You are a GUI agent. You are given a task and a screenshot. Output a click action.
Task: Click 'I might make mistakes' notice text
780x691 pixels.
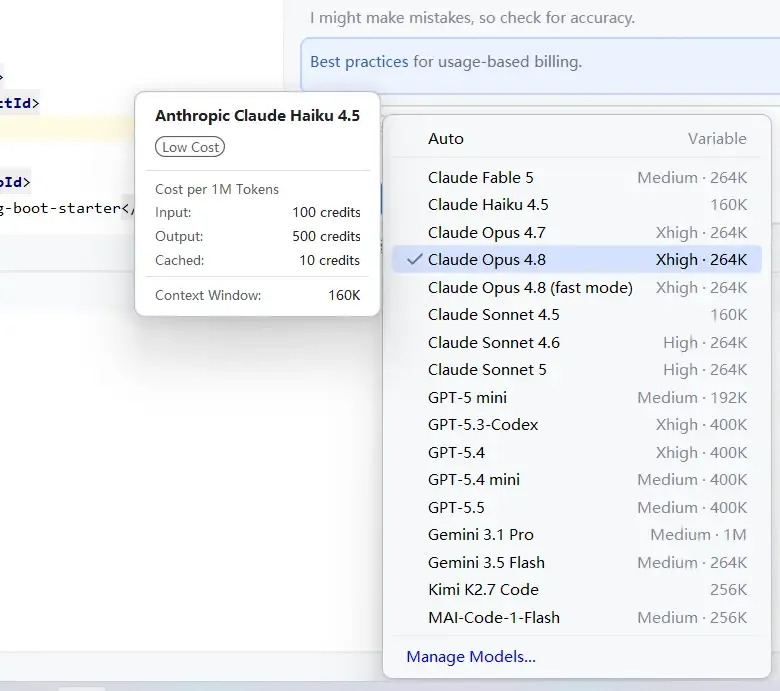[x=472, y=18]
